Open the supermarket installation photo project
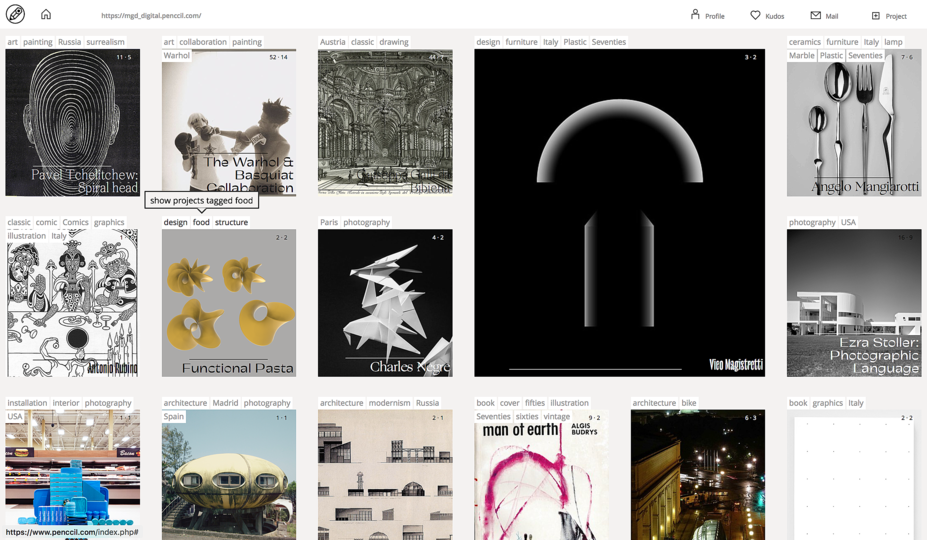The height and width of the screenshot is (540, 927). 73,474
